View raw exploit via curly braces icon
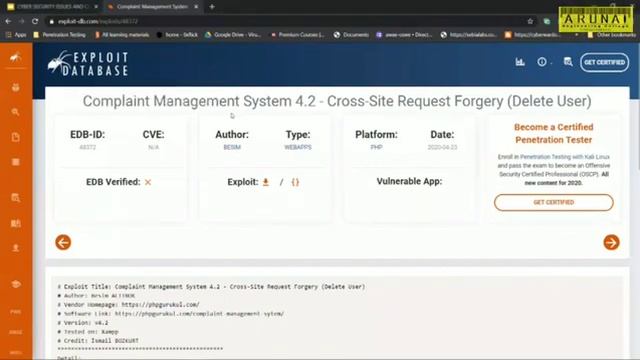640x360 pixels. coord(295,182)
